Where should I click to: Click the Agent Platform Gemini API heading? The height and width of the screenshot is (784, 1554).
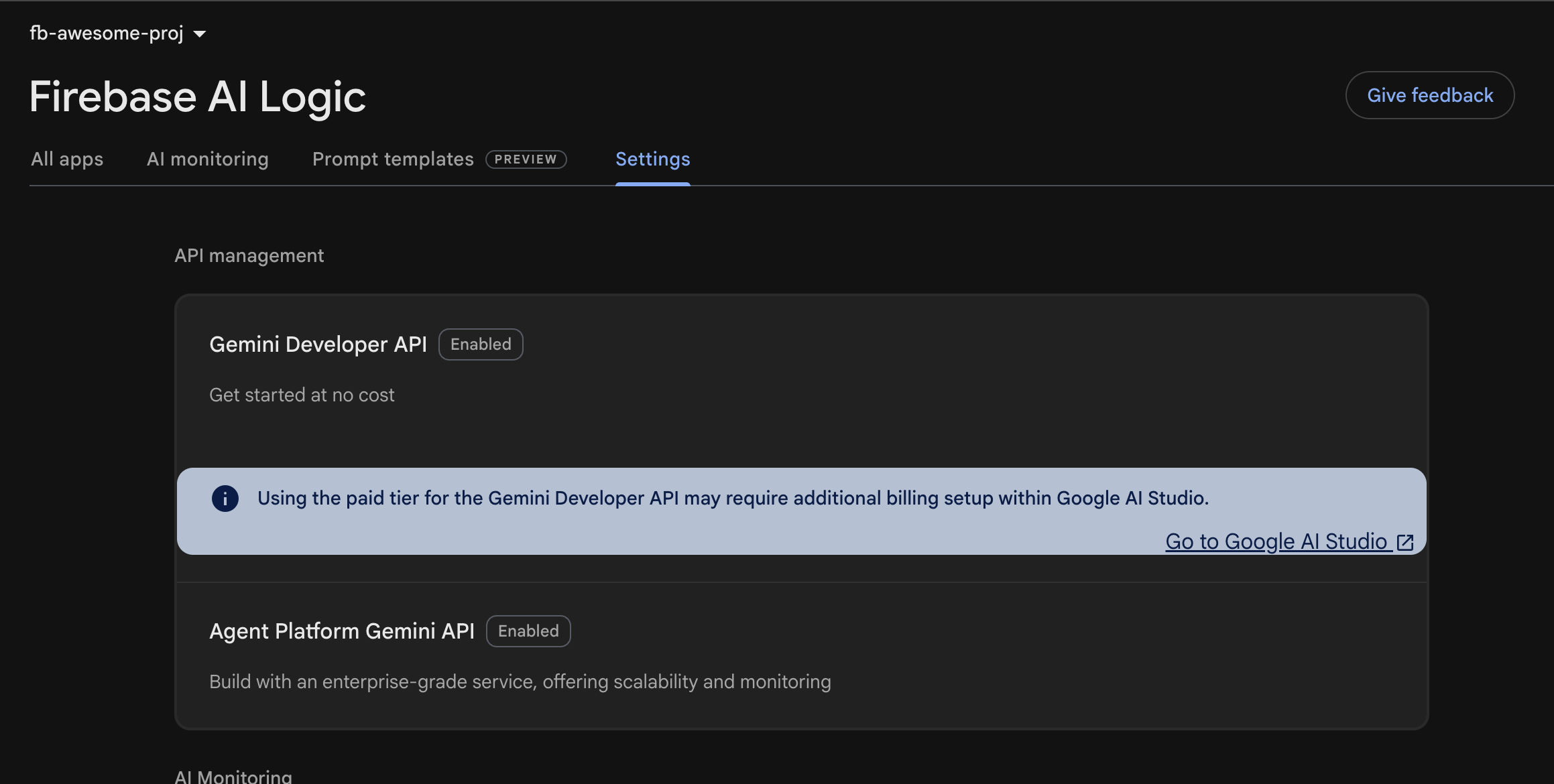click(342, 631)
